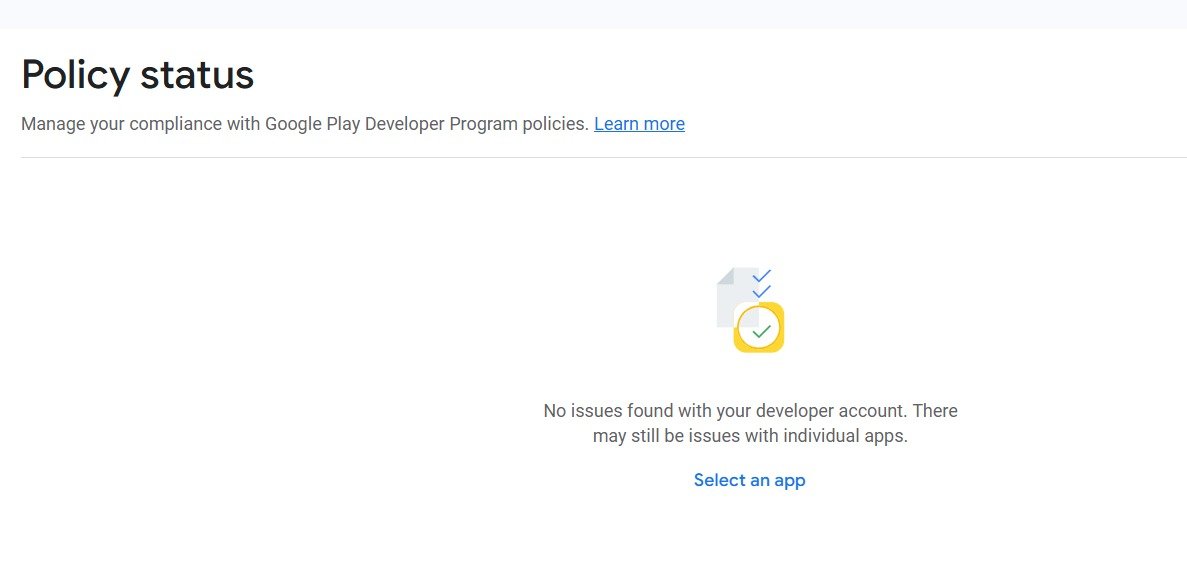The height and width of the screenshot is (574, 1187).
Task: Click the gray document page illustration
Action: [x=736, y=297]
